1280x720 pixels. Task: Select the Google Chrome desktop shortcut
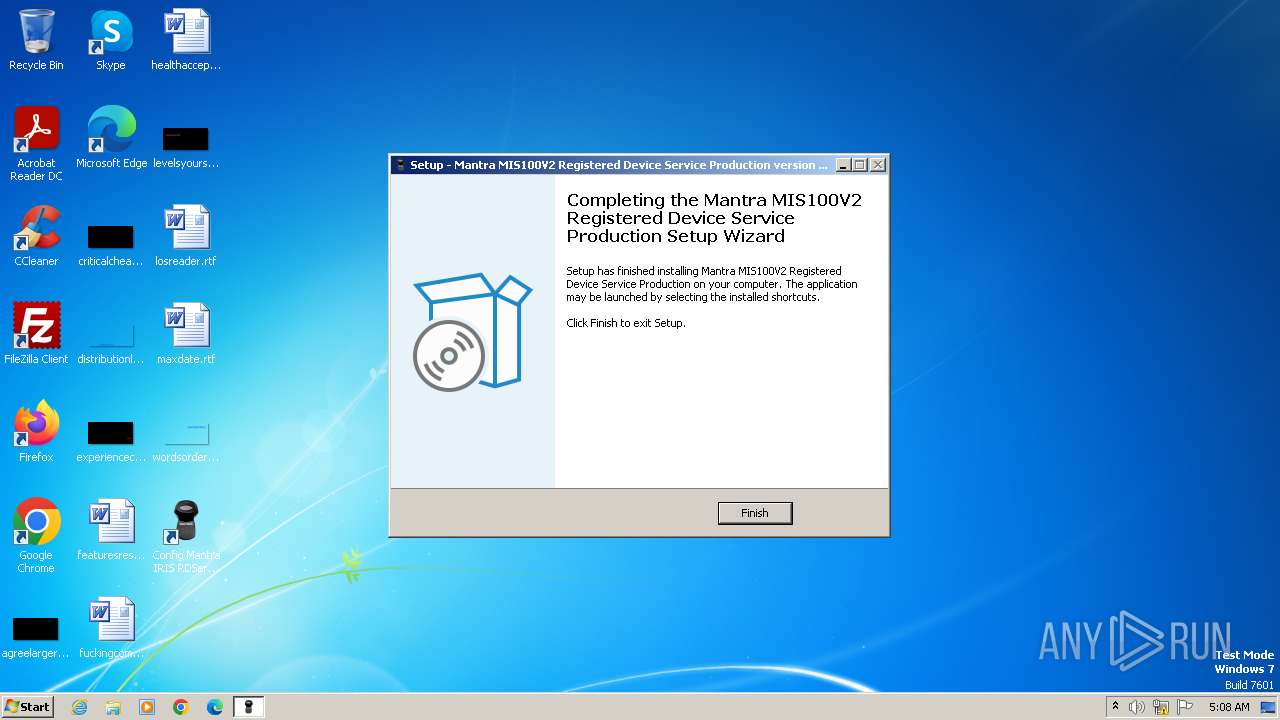(x=36, y=537)
